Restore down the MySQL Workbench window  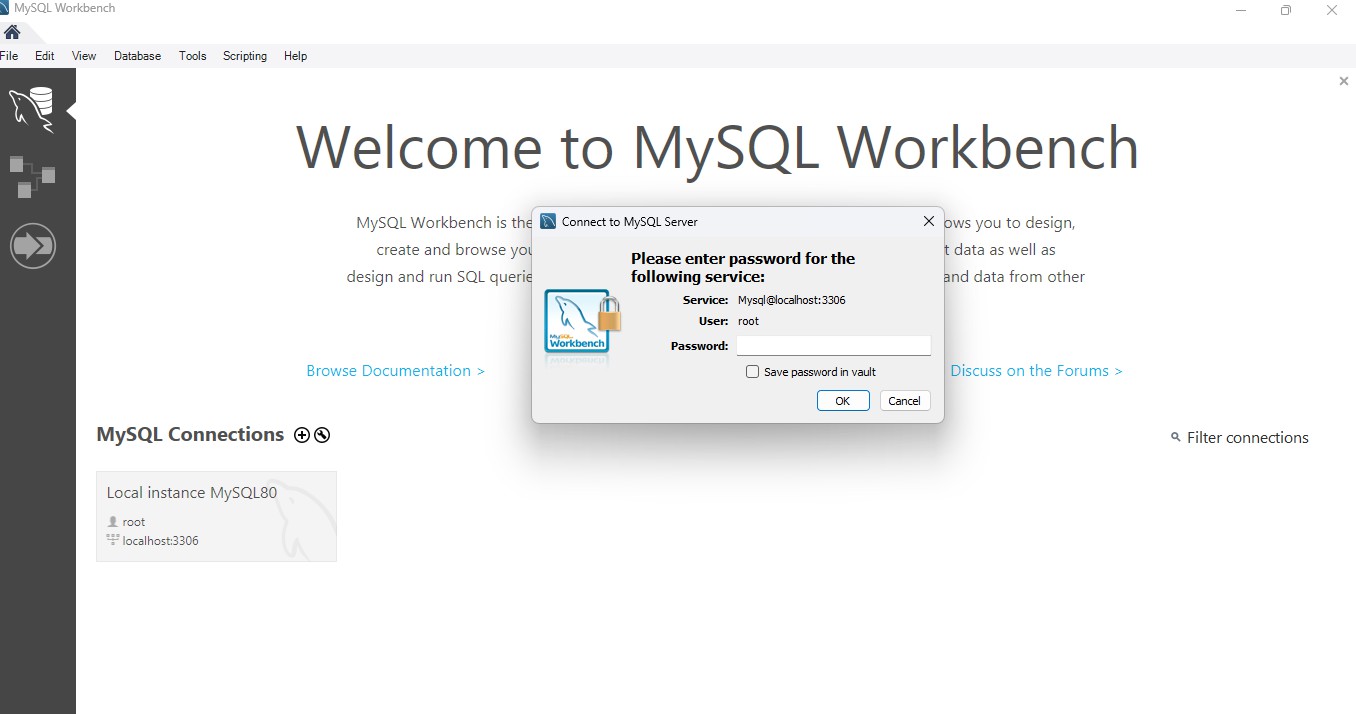[x=1286, y=10]
